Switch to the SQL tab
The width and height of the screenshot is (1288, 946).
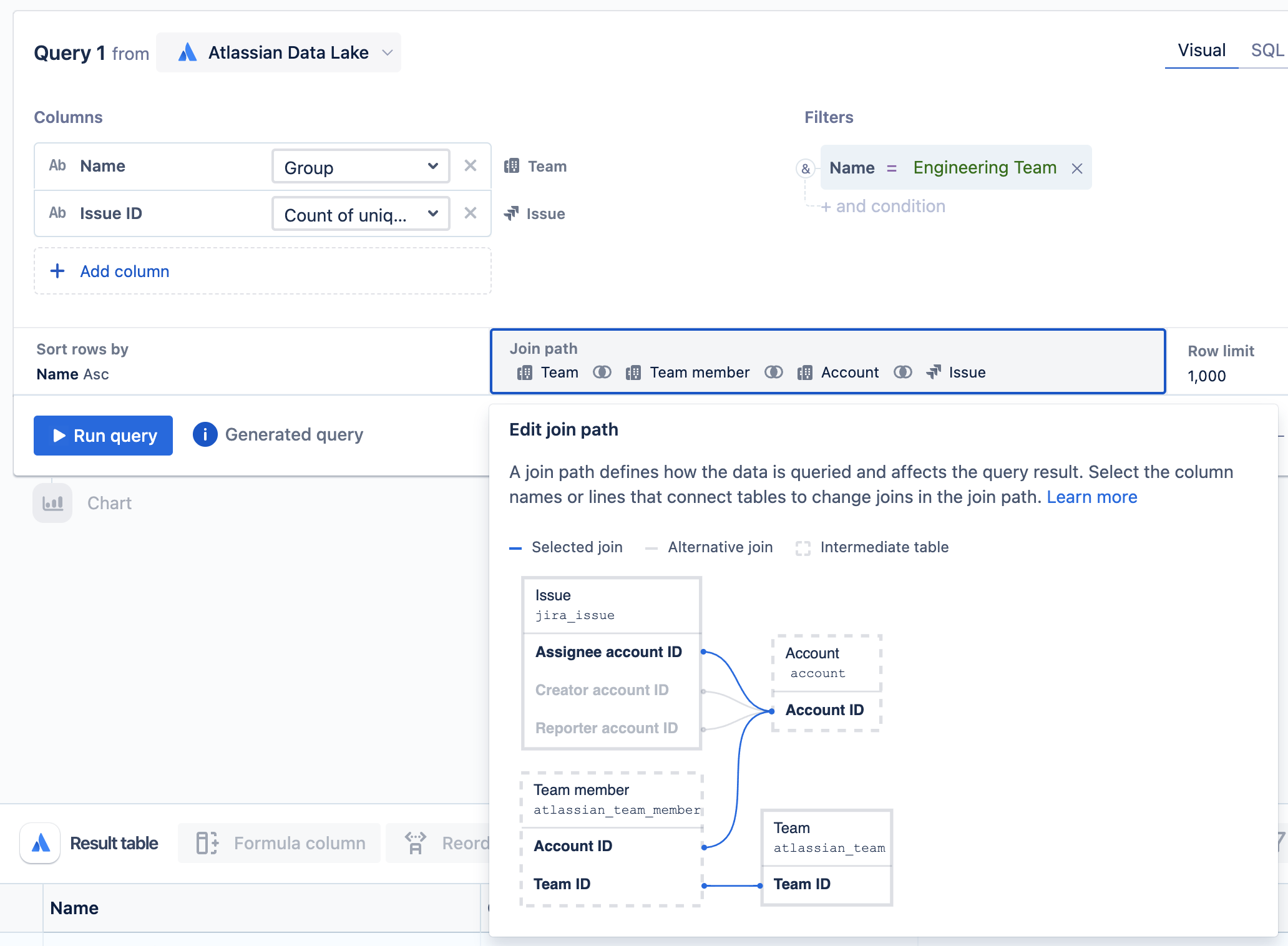click(1266, 51)
